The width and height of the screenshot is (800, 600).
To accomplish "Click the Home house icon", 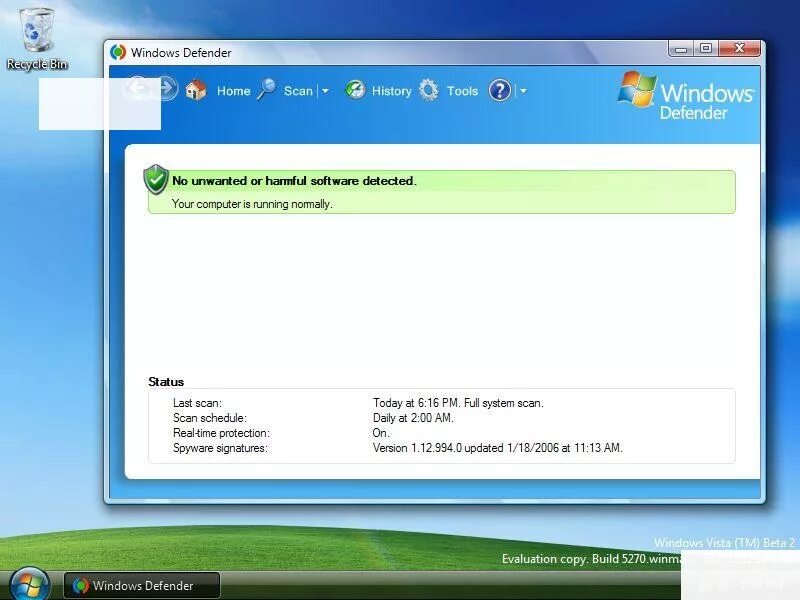I will click(196, 90).
